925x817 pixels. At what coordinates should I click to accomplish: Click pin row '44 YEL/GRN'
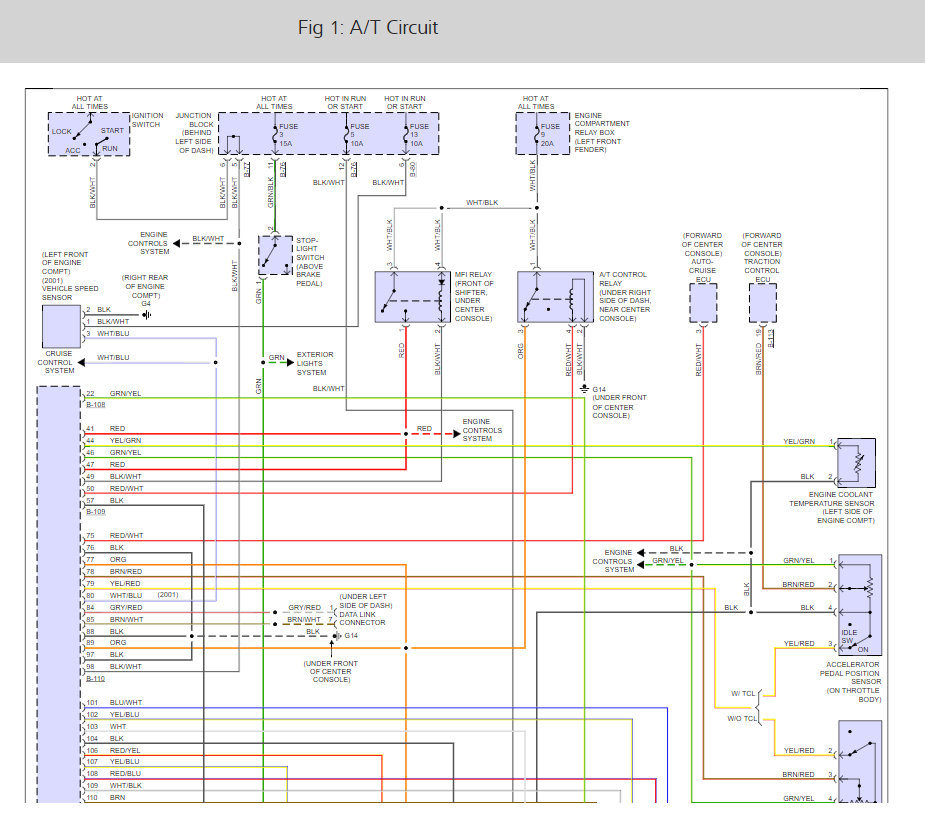[x=113, y=441]
